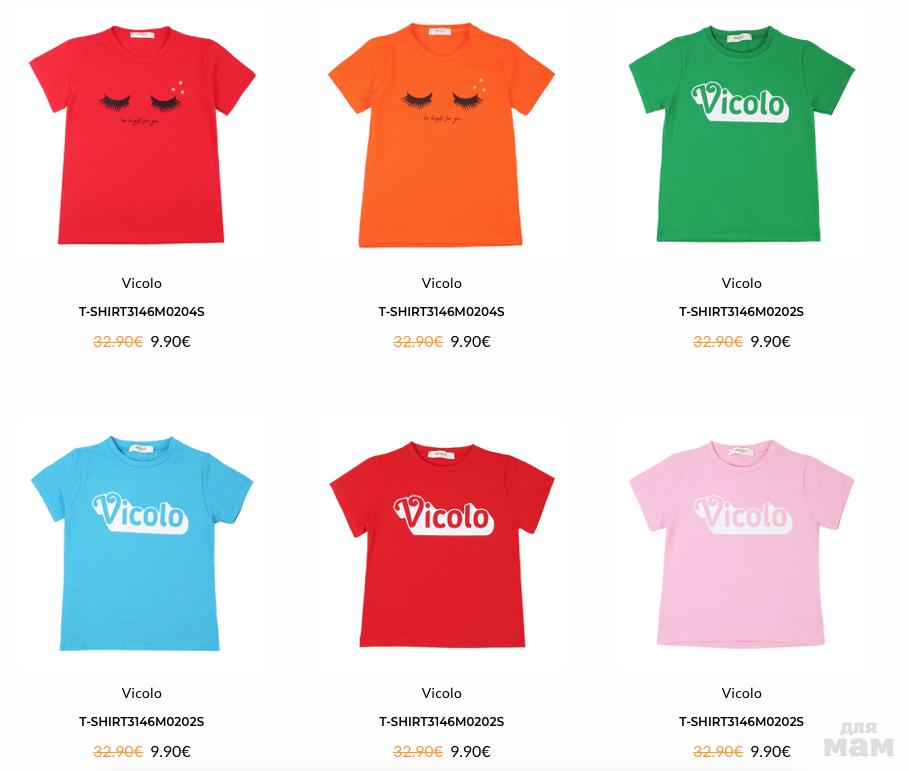The width and height of the screenshot is (909, 771).
Task: Click Vicolo brand name under orange shirt
Action: (x=442, y=283)
